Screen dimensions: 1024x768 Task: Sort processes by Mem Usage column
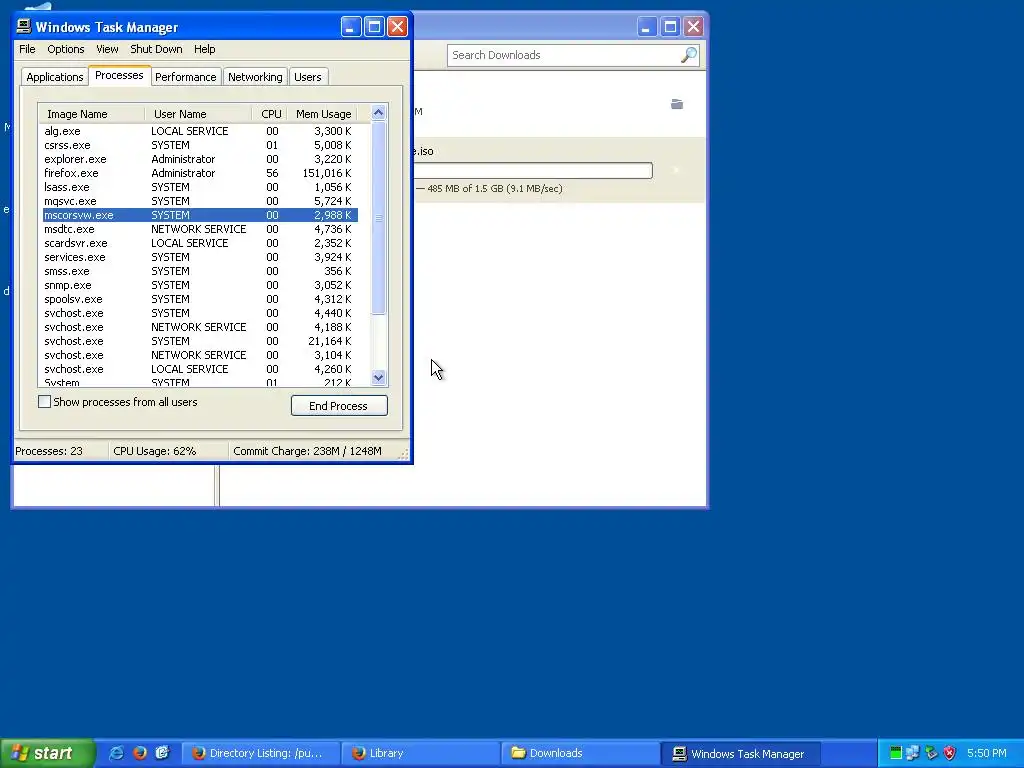tap(323, 114)
